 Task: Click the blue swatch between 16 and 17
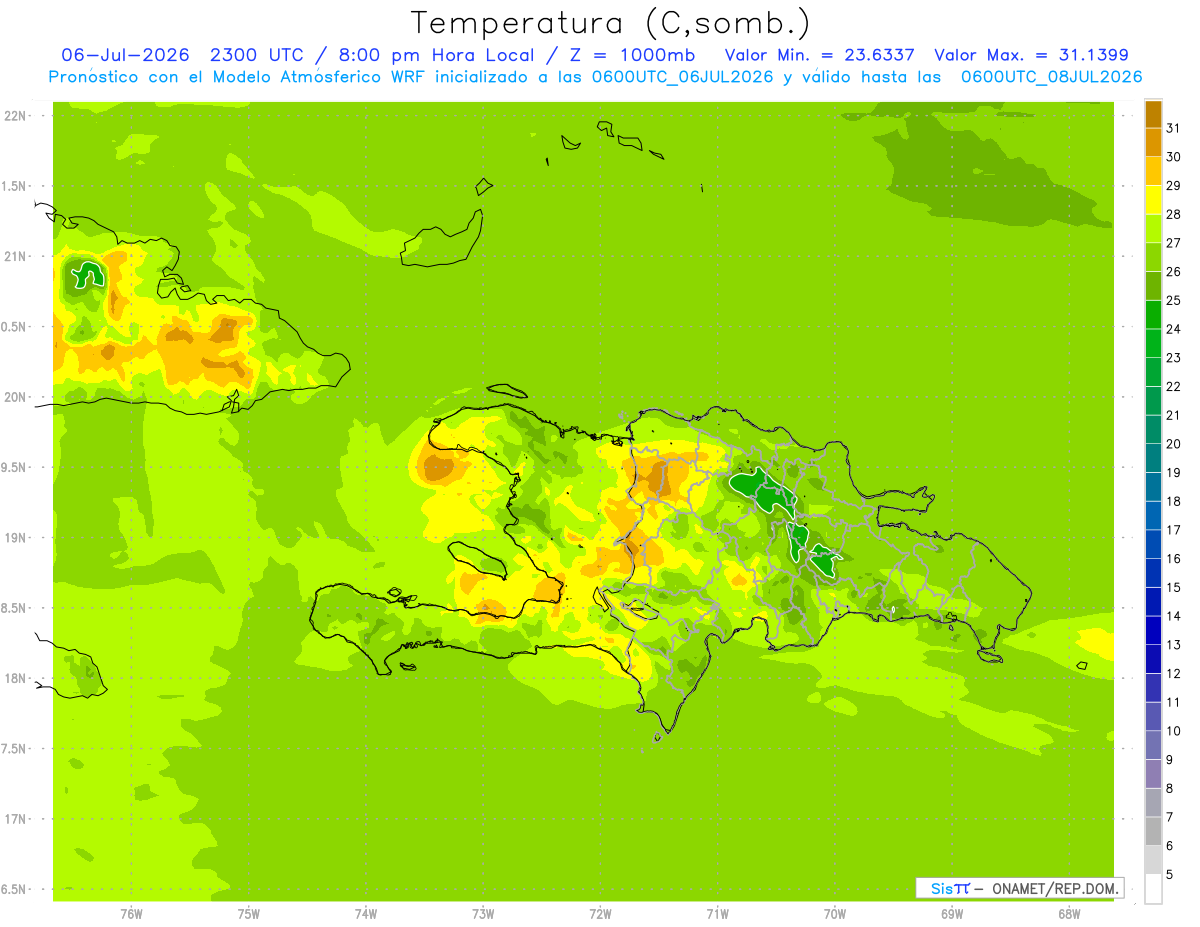(x=1153, y=544)
